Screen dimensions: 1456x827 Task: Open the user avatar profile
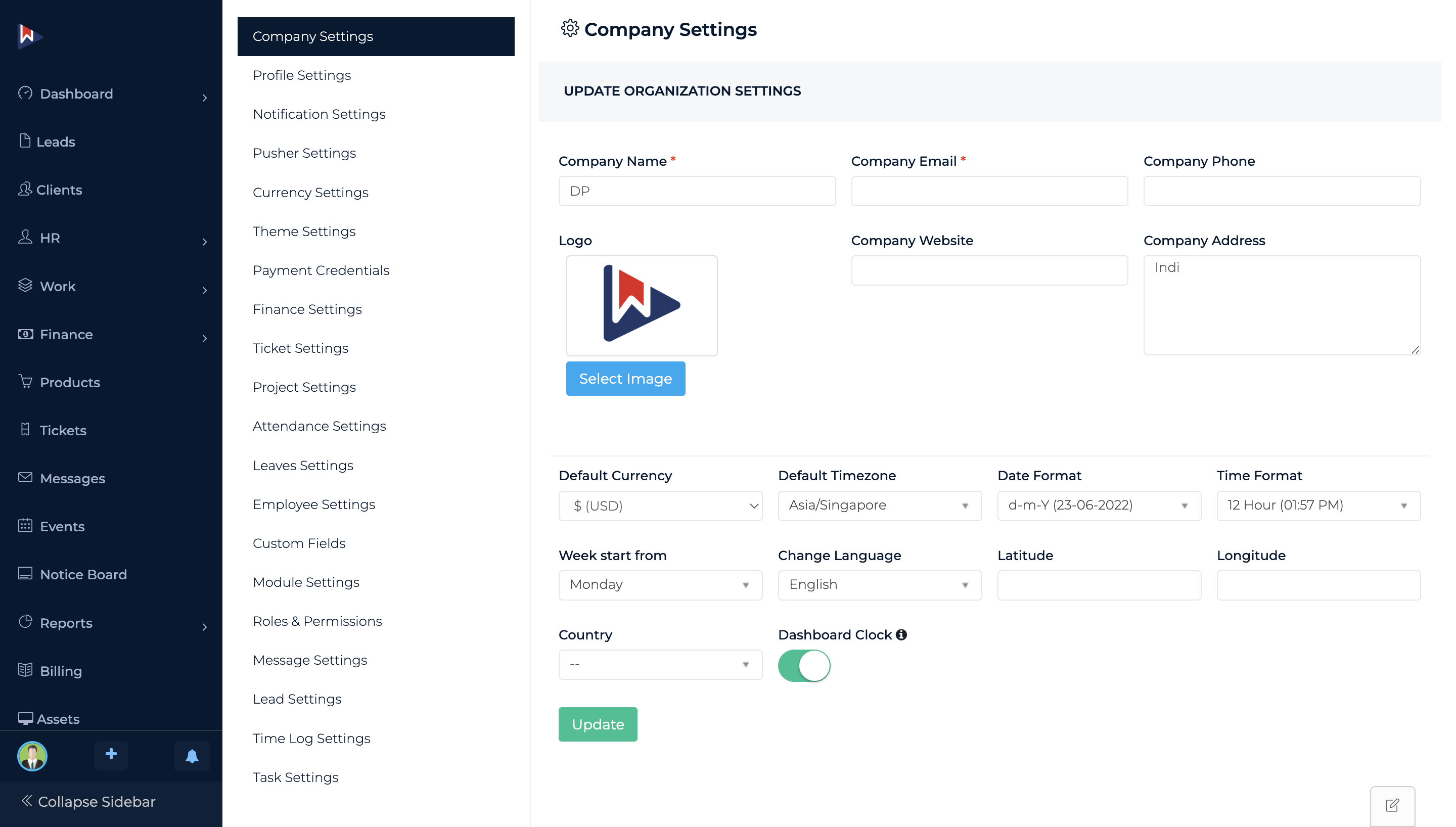tap(32, 756)
